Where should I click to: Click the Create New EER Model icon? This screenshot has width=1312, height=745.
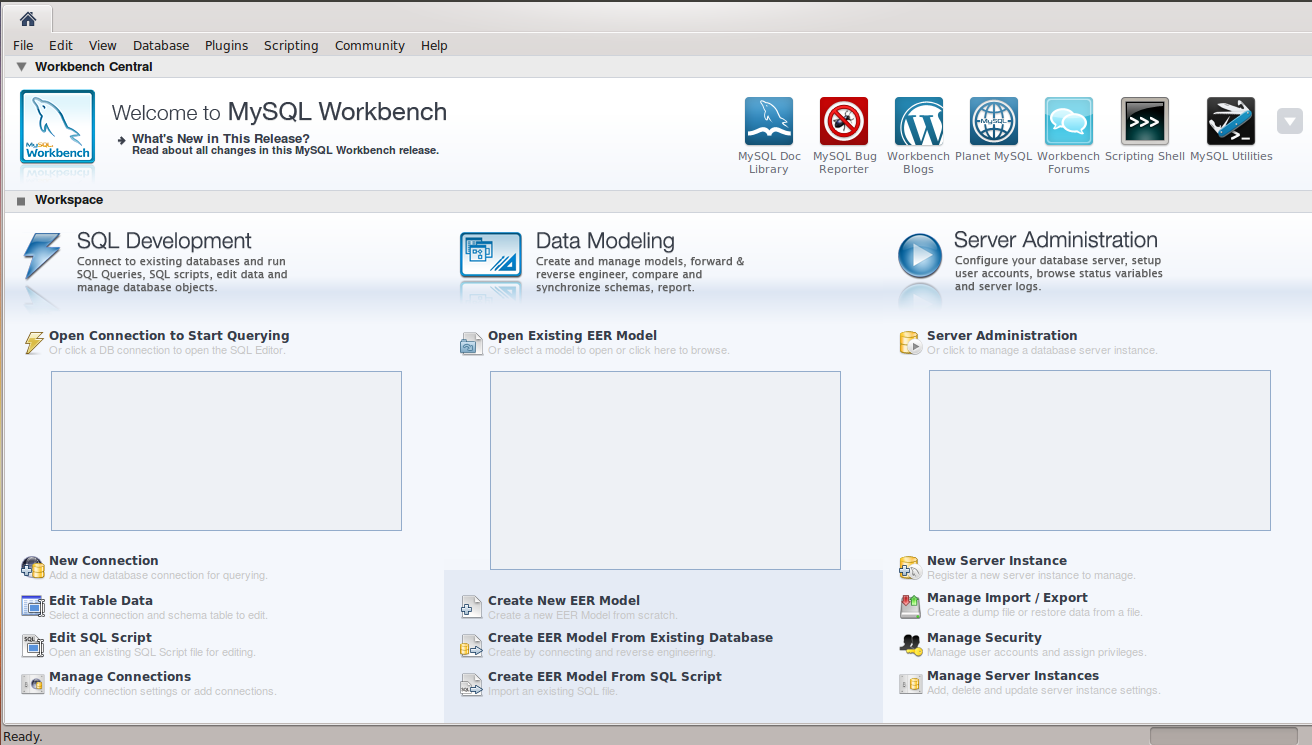[x=471, y=607]
